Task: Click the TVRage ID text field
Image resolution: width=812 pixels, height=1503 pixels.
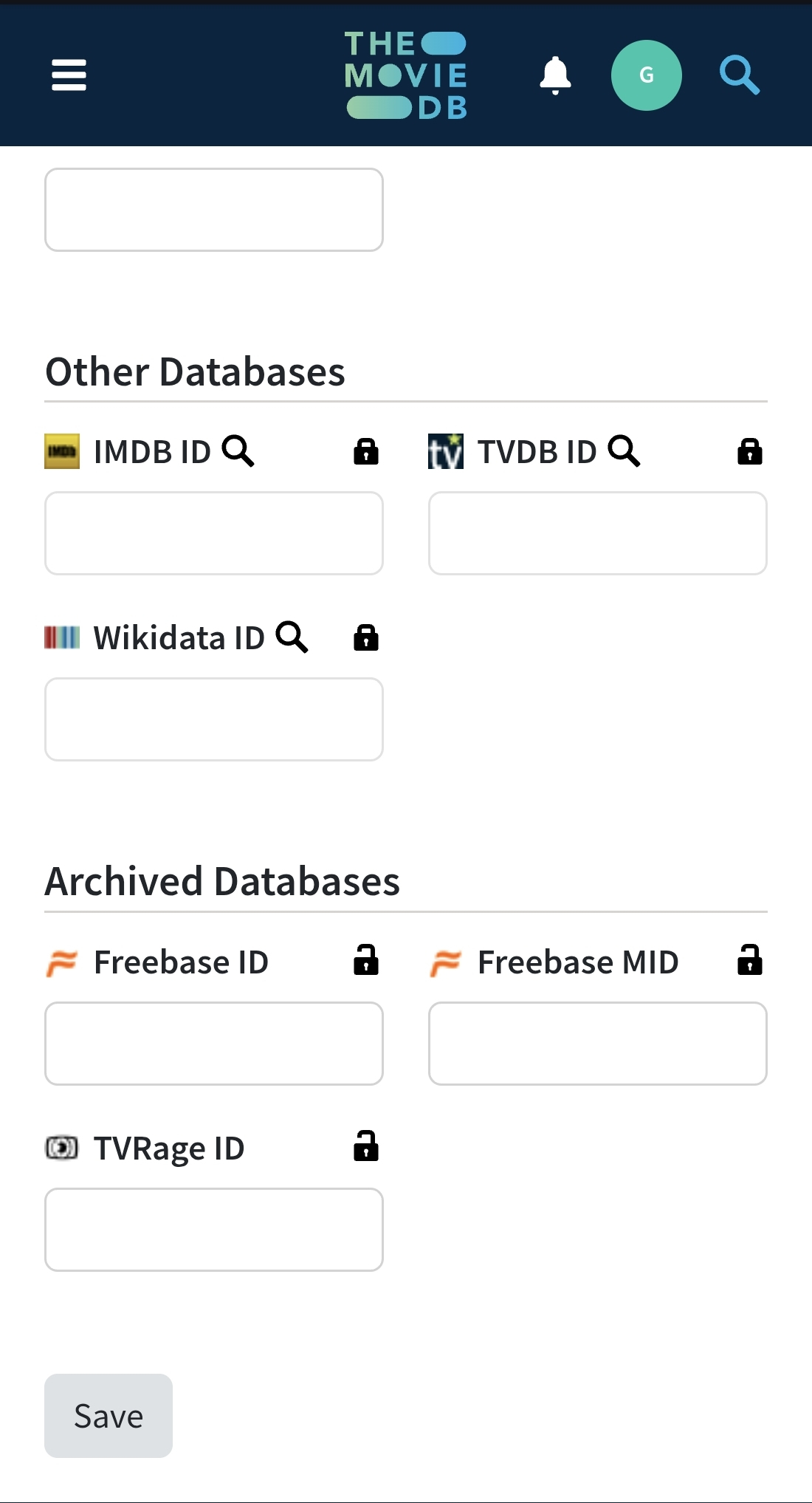Action: pyautogui.click(x=214, y=1230)
